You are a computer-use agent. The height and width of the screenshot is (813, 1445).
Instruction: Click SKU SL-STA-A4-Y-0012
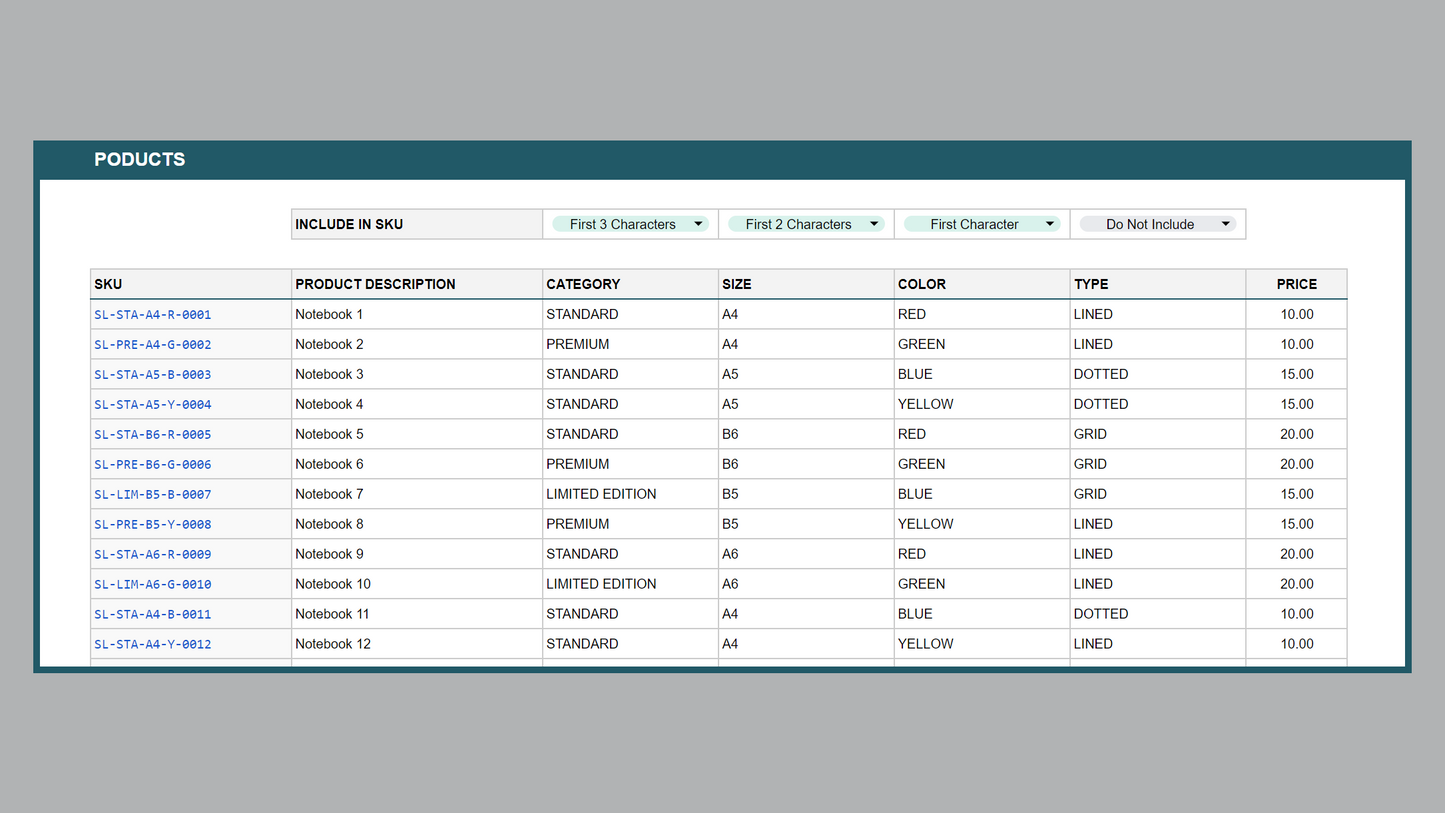(153, 645)
